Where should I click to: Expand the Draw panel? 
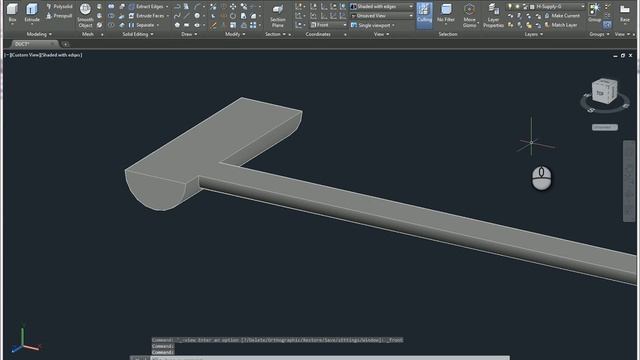pos(189,34)
